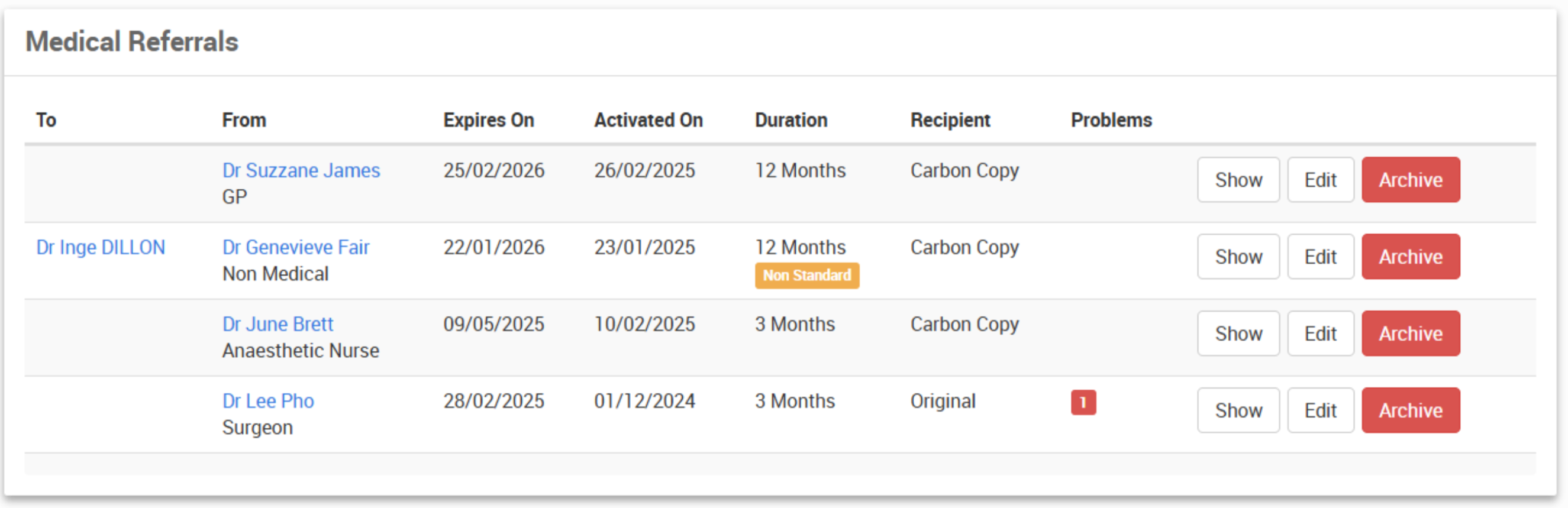
Task: Show the Dr Suzzane James referral
Action: tap(1238, 180)
